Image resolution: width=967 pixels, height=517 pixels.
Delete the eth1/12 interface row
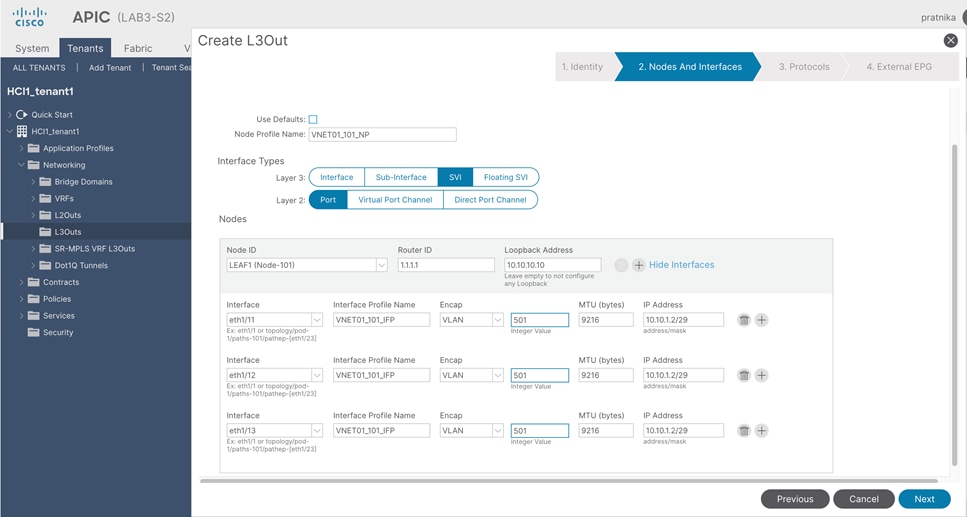744,375
